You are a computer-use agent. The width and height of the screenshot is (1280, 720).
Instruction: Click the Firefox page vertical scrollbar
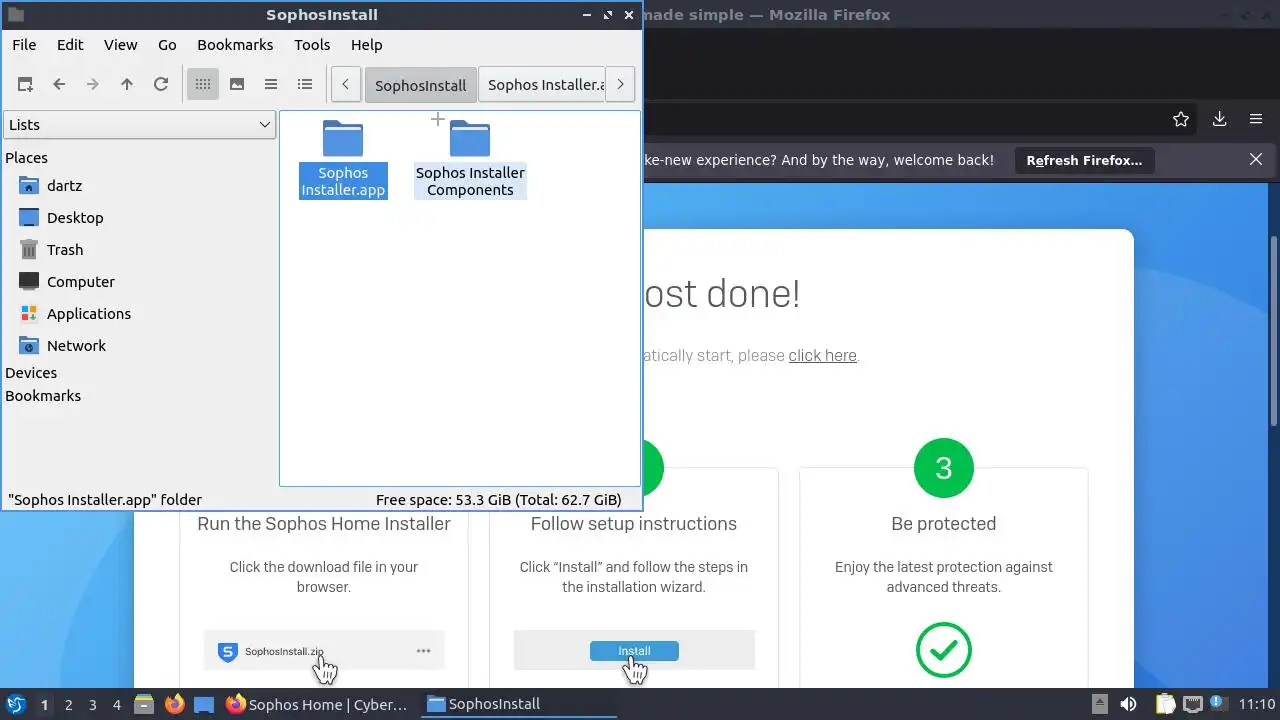point(1274,330)
